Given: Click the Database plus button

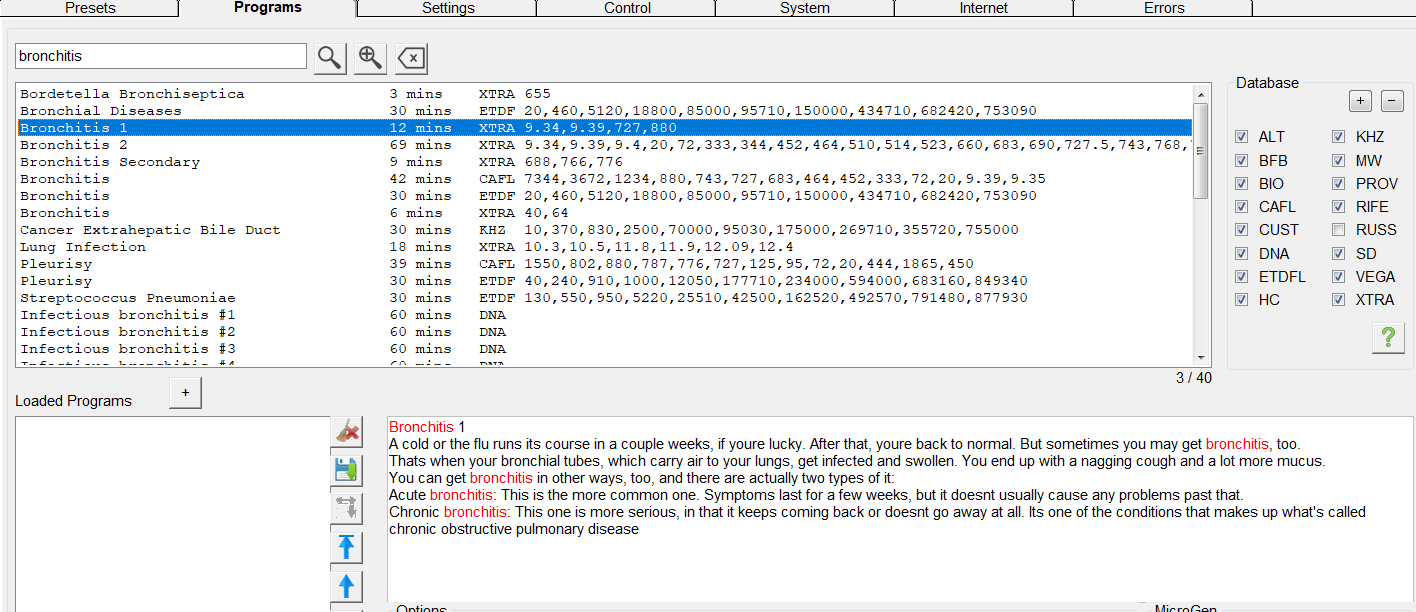Looking at the screenshot, I should tap(1360, 101).
